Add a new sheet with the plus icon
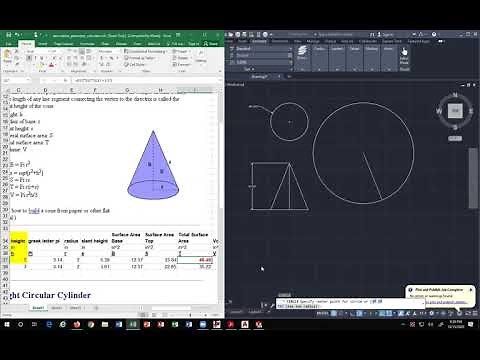 [x=96, y=308]
